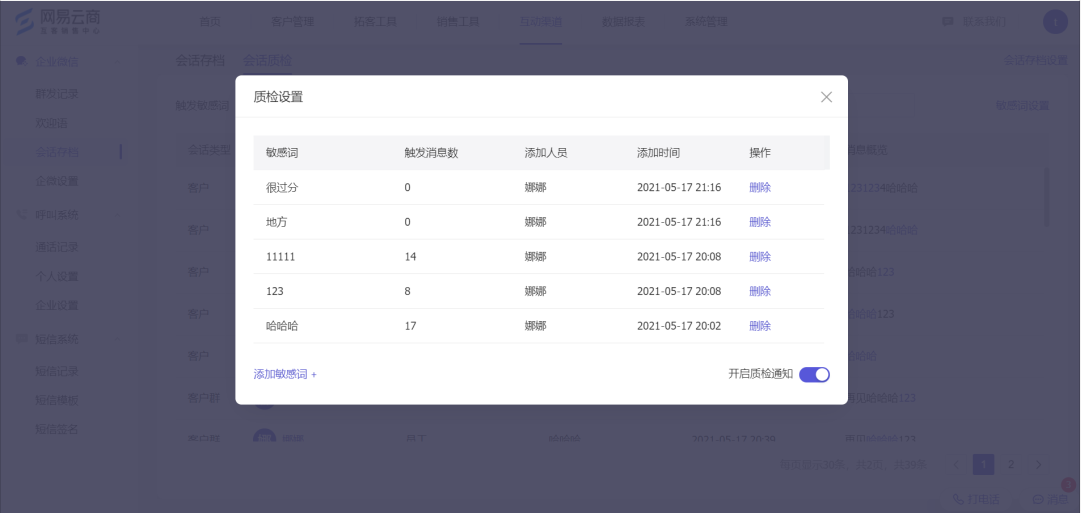
Task: Open the 数据报表 menu
Action: (623, 22)
